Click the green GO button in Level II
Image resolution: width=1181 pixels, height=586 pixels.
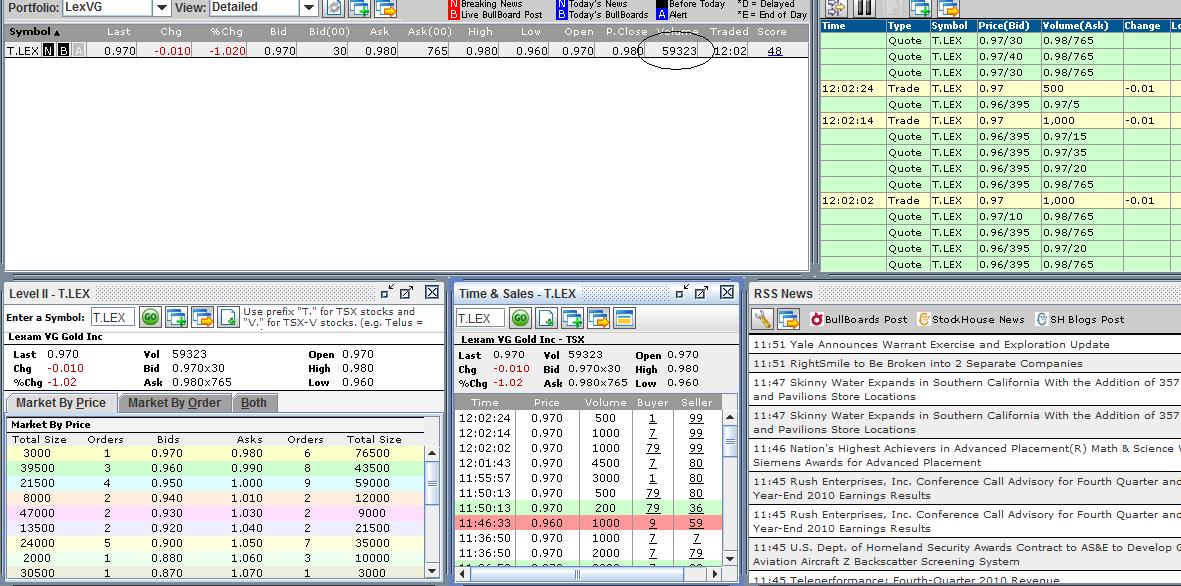click(x=150, y=317)
